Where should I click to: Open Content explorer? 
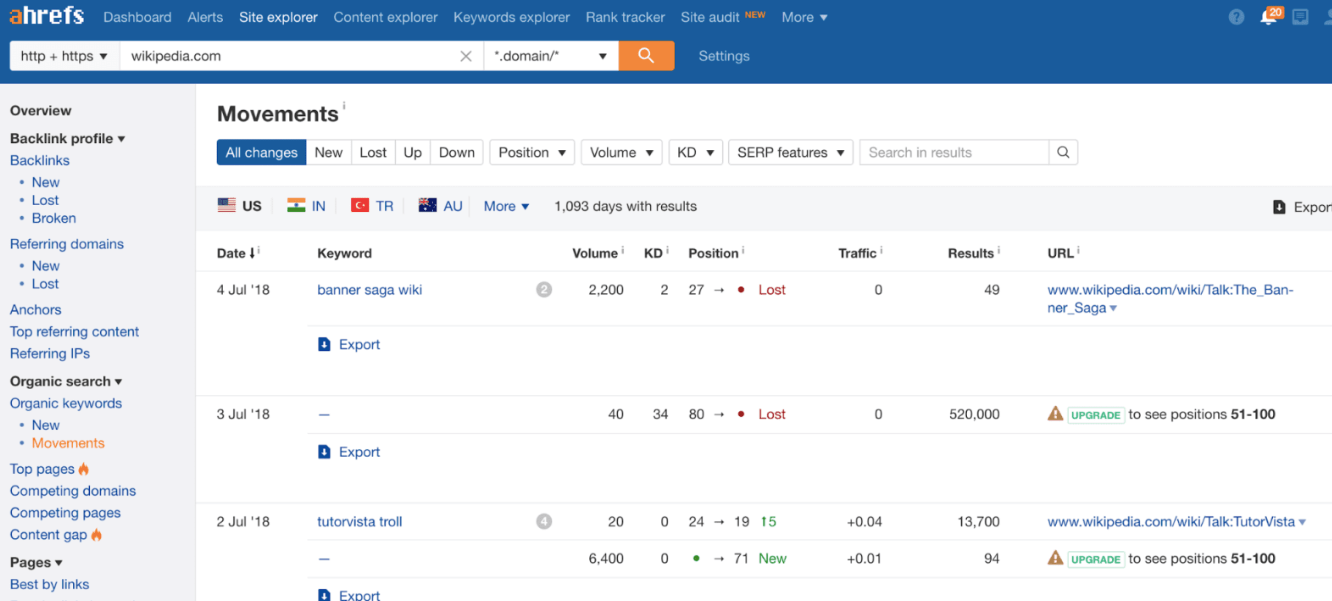coord(386,17)
